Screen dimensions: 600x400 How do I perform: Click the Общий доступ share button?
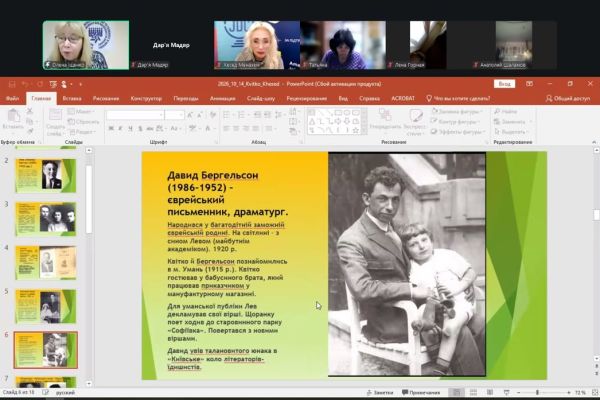pyautogui.click(x=568, y=98)
